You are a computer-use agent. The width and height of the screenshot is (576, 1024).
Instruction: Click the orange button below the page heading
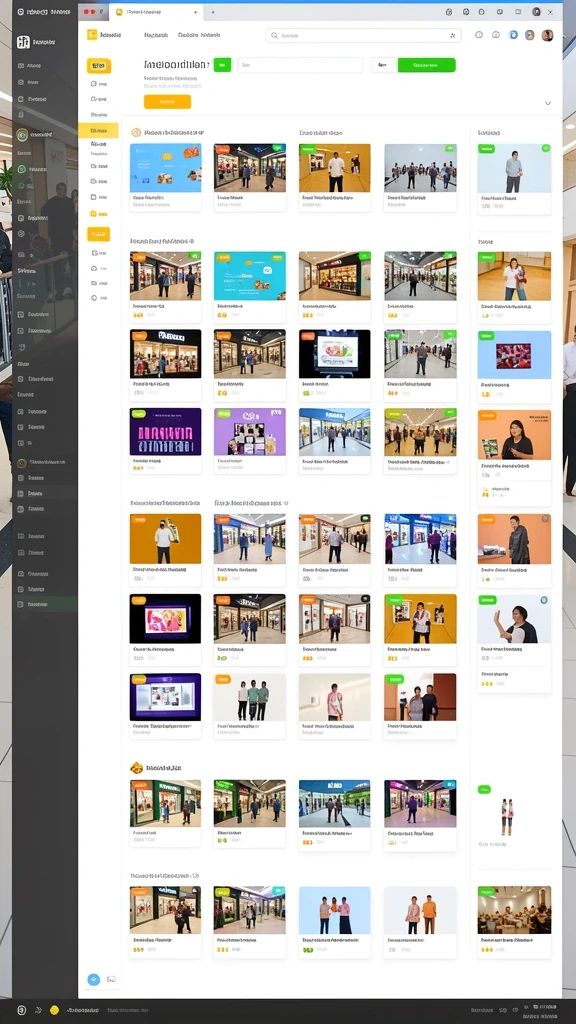pyautogui.click(x=167, y=102)
